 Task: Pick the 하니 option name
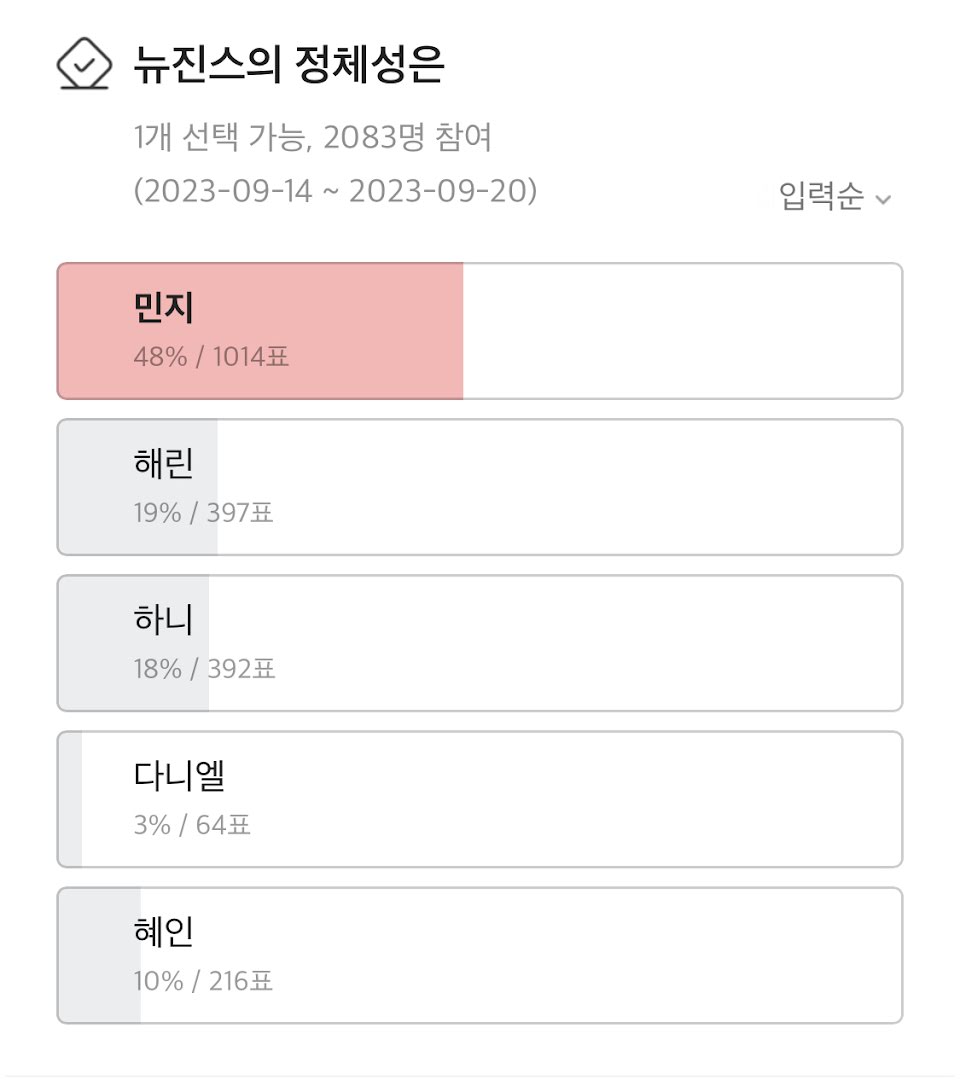pos(163,620)
